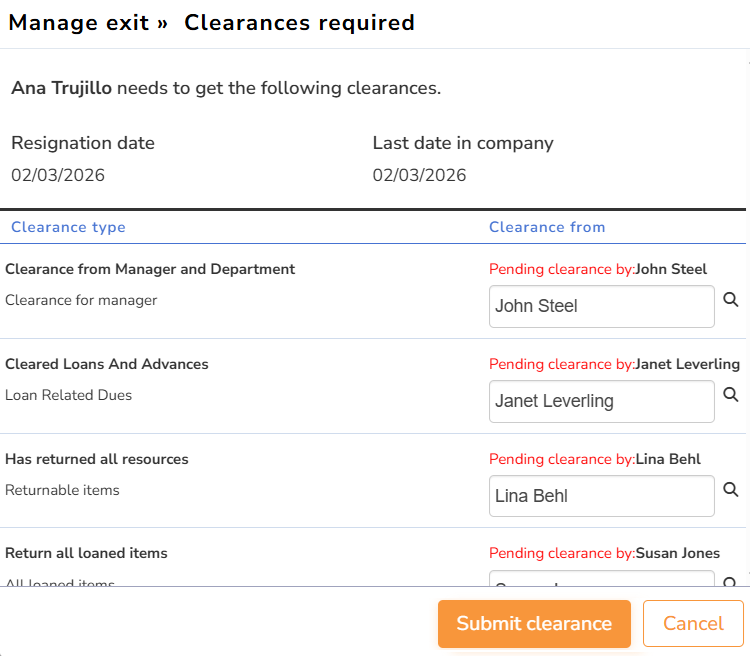Click the Last date in company value
This screenshot has height=656, width=750.
(419, 175)
